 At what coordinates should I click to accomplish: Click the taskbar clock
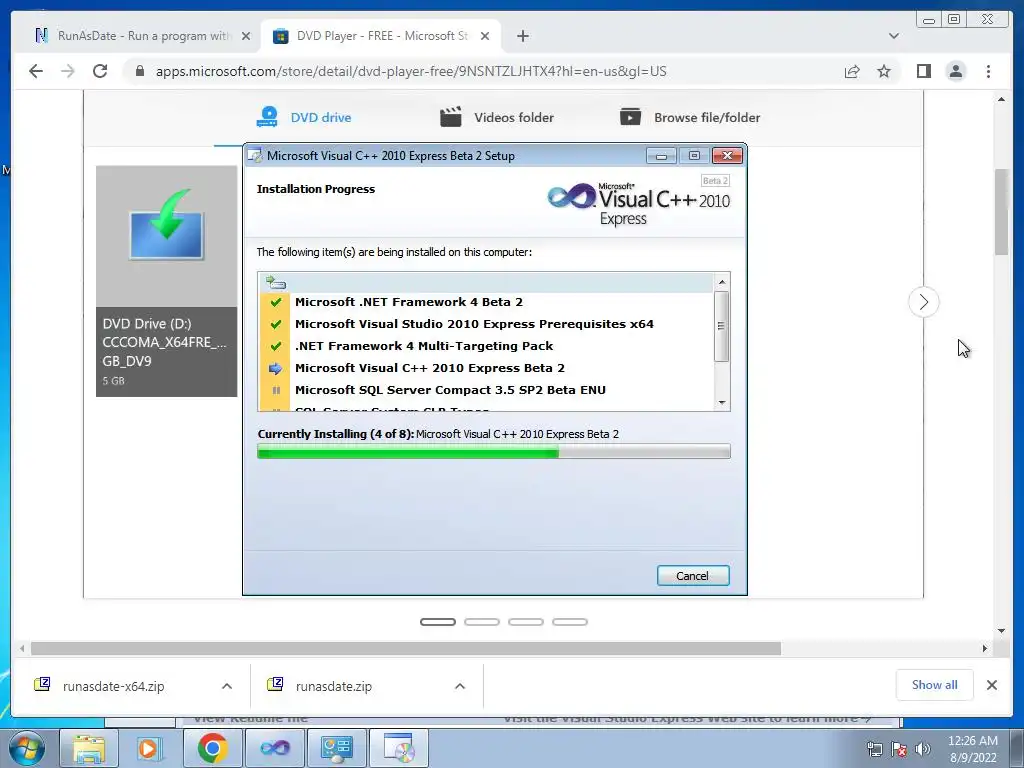[x=972, y=749]
